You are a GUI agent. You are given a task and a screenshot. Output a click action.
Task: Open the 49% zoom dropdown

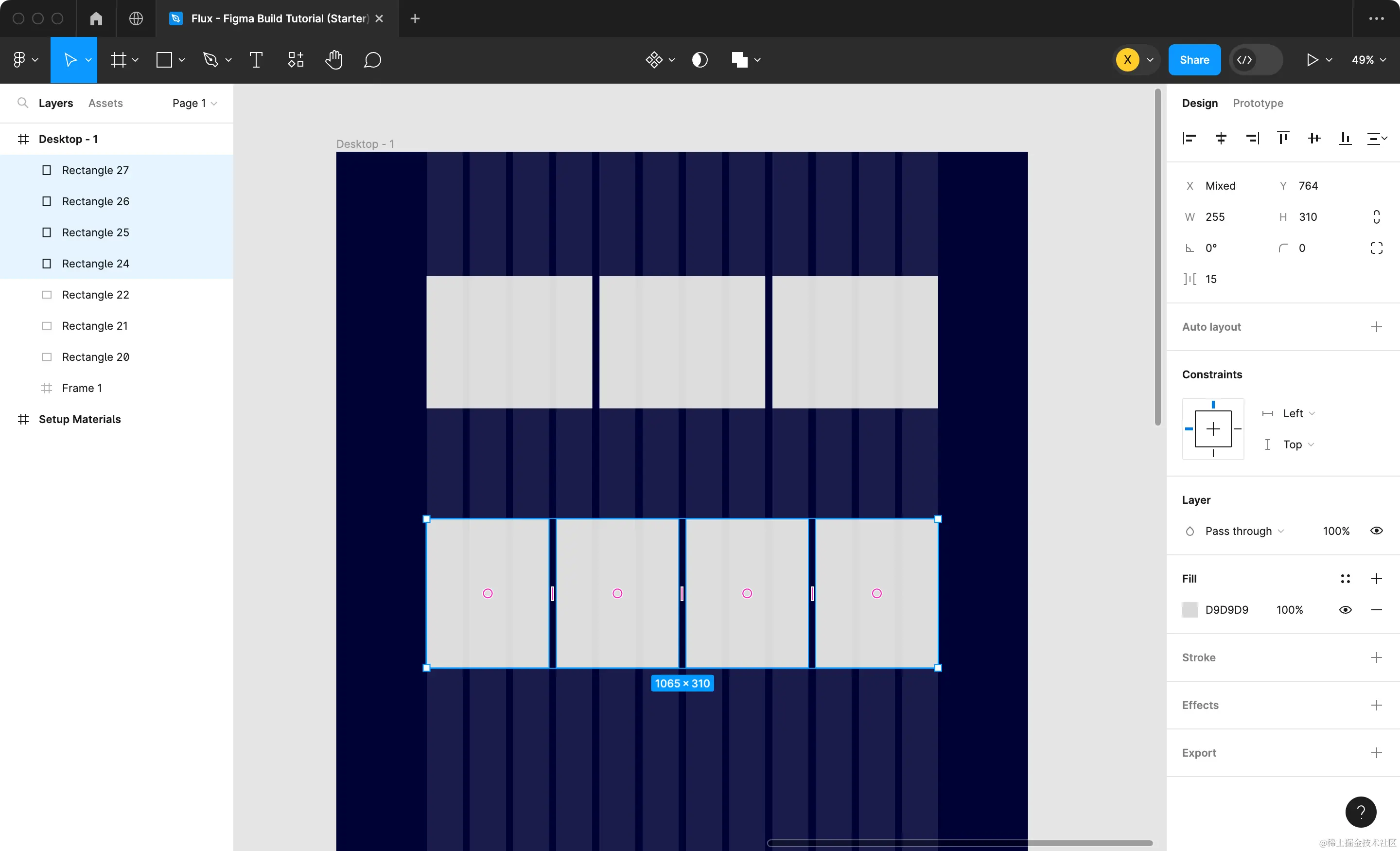click(1368, 60)
